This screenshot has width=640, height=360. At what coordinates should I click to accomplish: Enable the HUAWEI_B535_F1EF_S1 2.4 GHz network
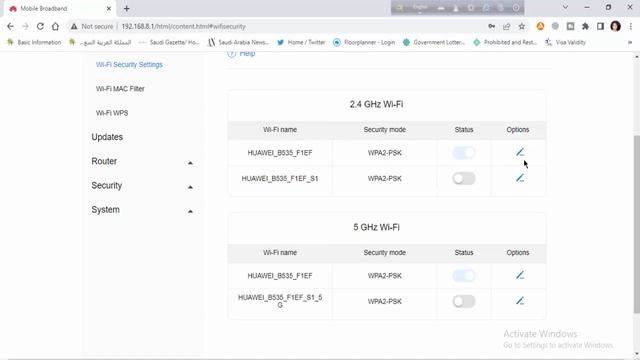[464, 178]
